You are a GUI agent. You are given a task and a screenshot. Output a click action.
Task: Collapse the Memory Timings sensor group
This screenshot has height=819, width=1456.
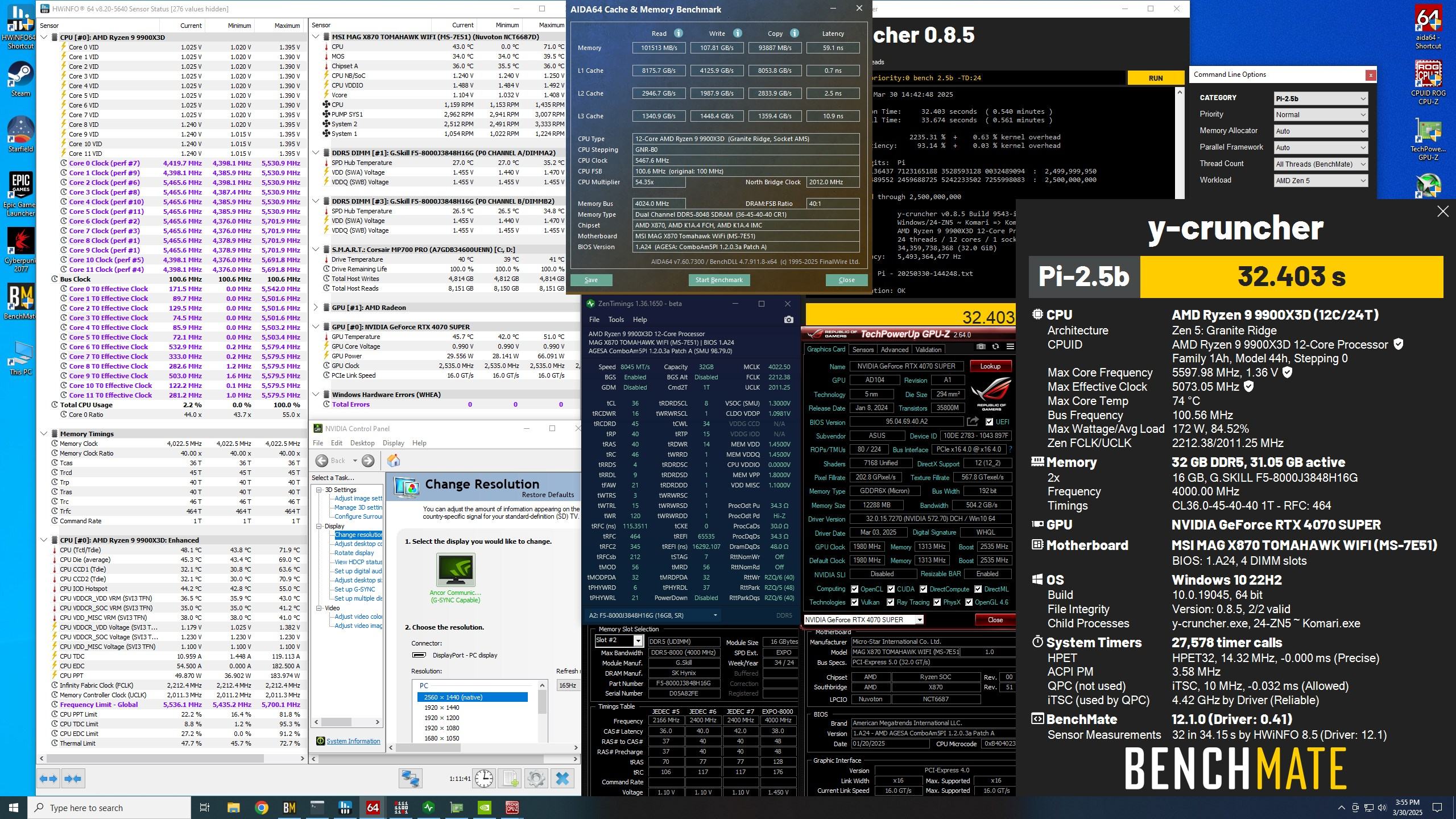[x=44, y=433]
